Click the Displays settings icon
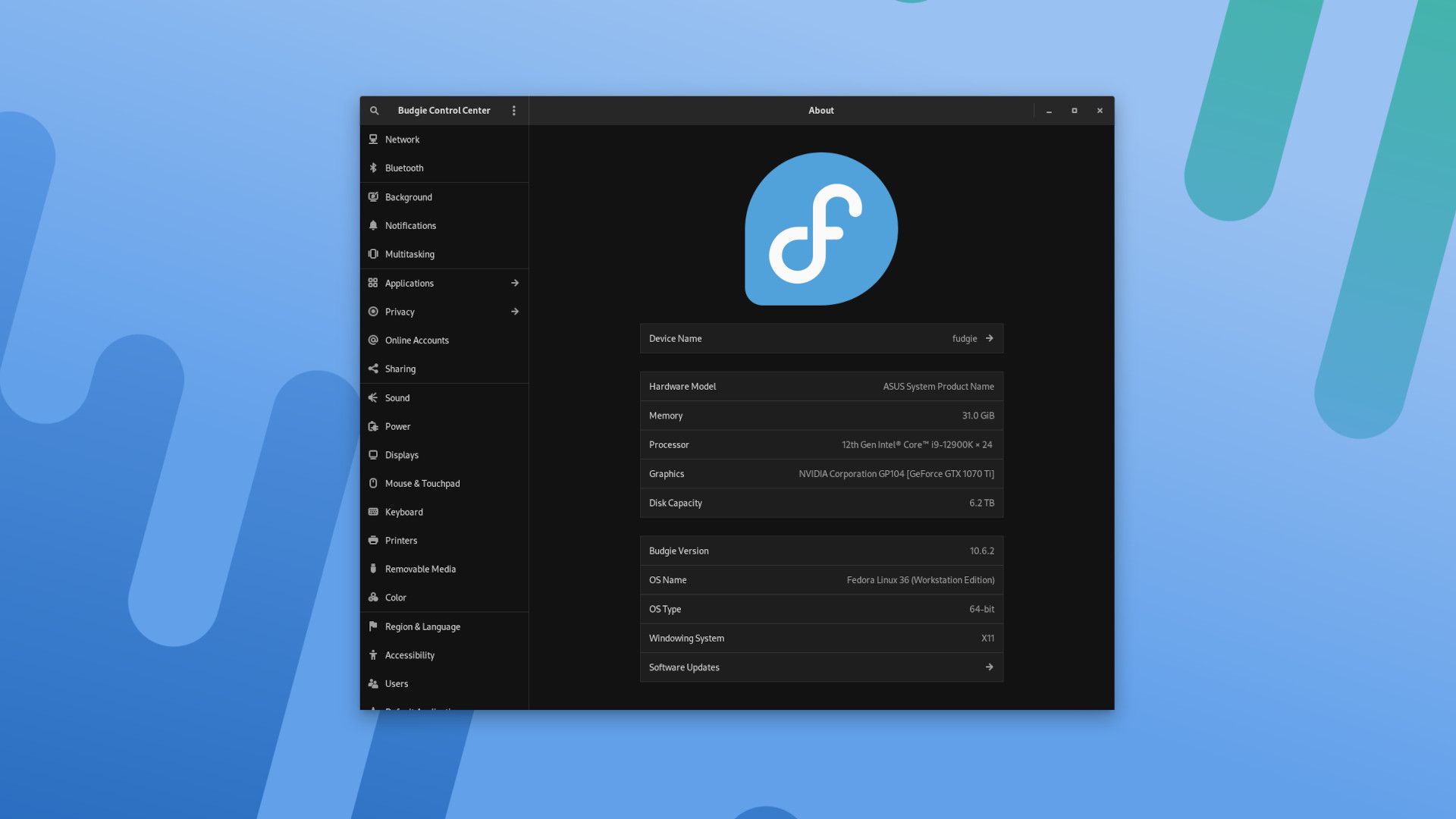 tap(373, 455)
